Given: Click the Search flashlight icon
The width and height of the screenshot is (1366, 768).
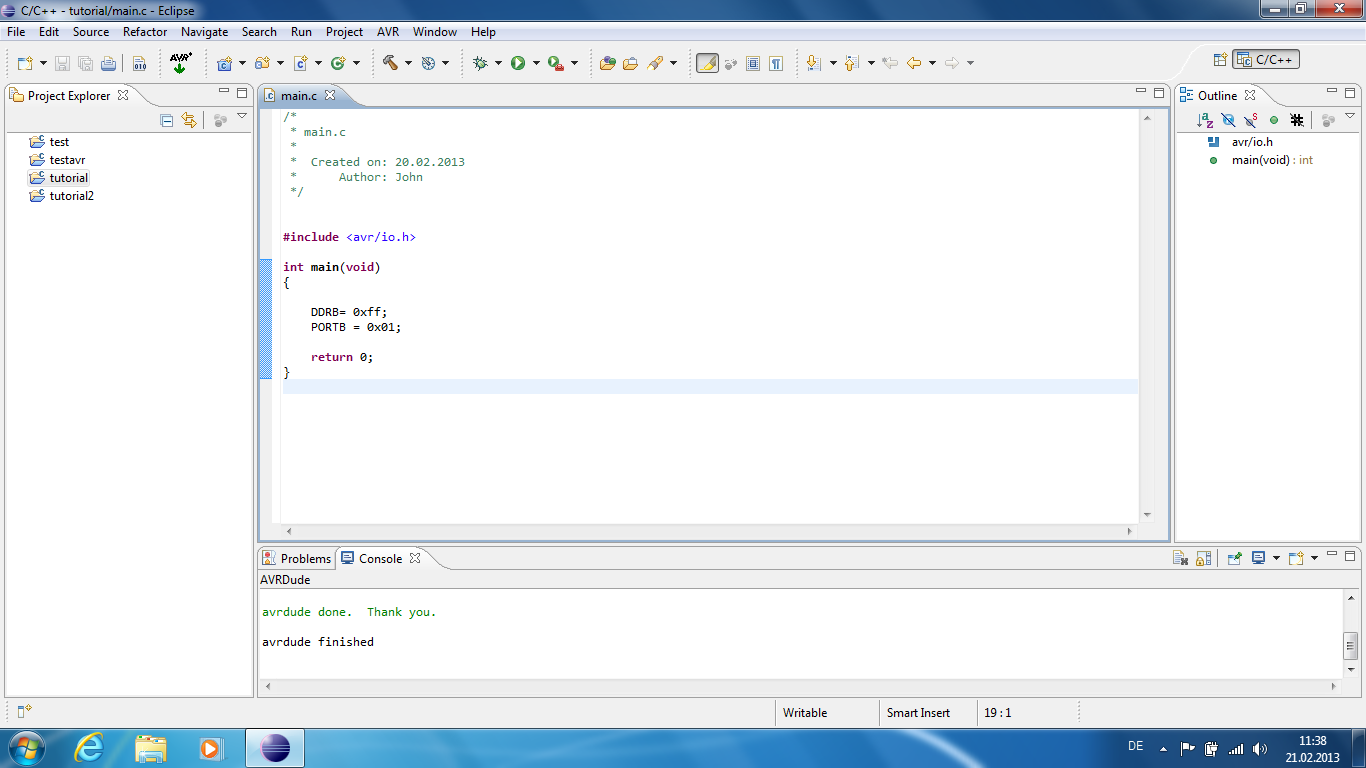Looking at the screenshot, I should click(656, 62).
